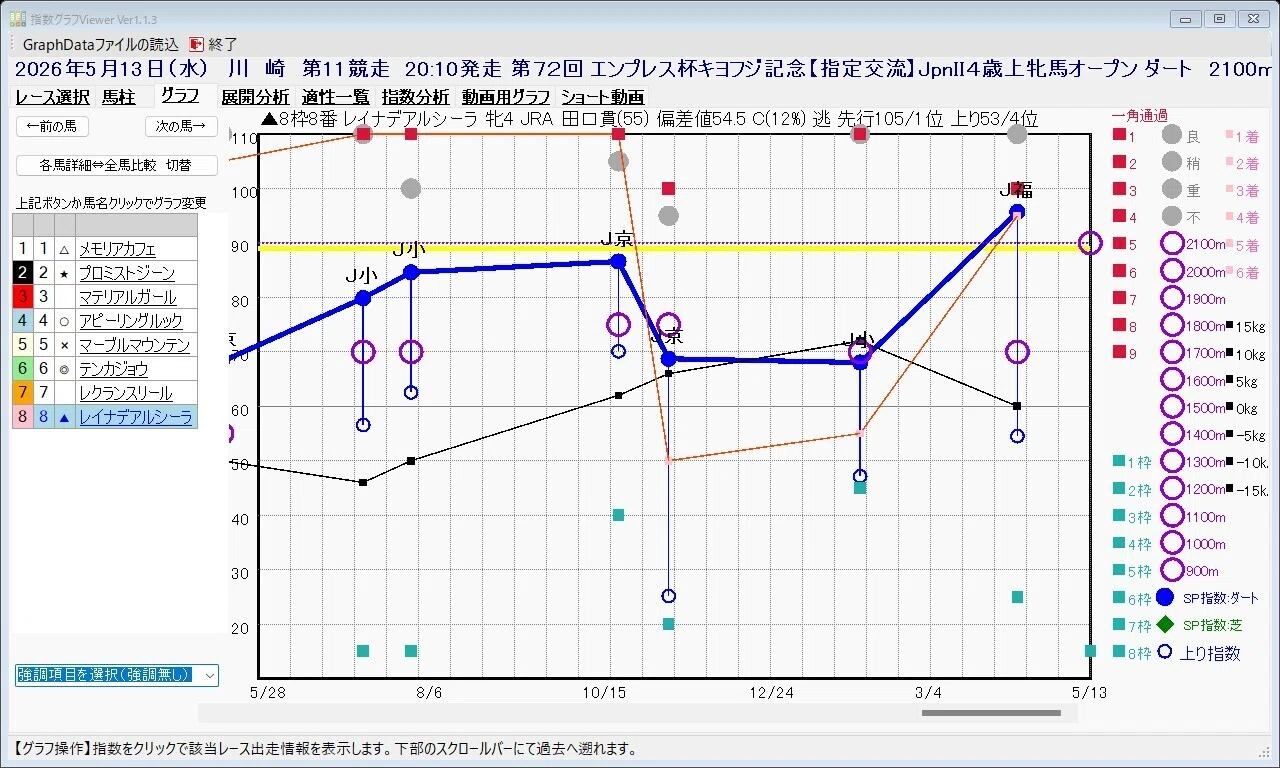Image resolution: width=1280 pixels, height=768 pixels.
Task: Click the △ mark beside メモリアカフェ
Action: pos(64,249)
